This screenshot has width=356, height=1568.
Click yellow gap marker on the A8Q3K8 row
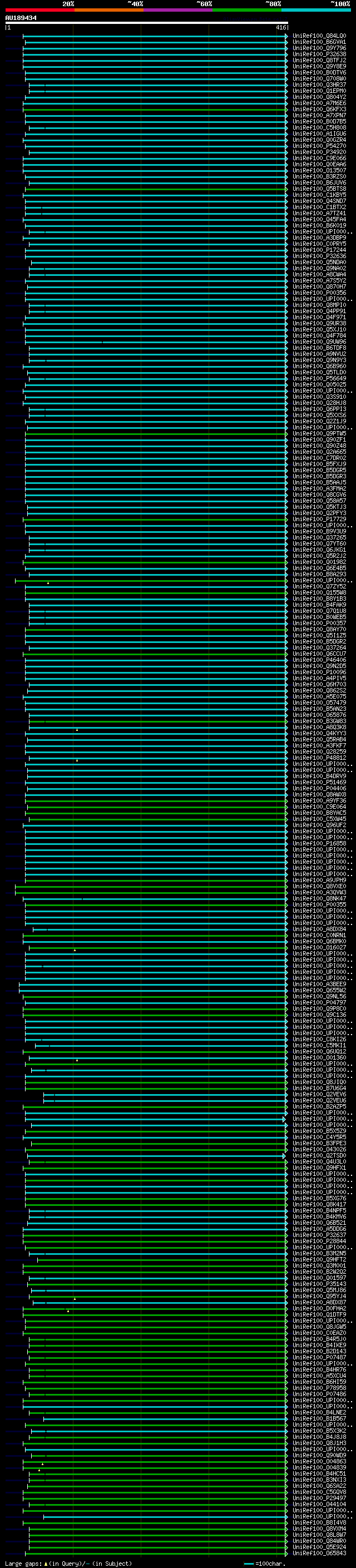tap(77, 729)
